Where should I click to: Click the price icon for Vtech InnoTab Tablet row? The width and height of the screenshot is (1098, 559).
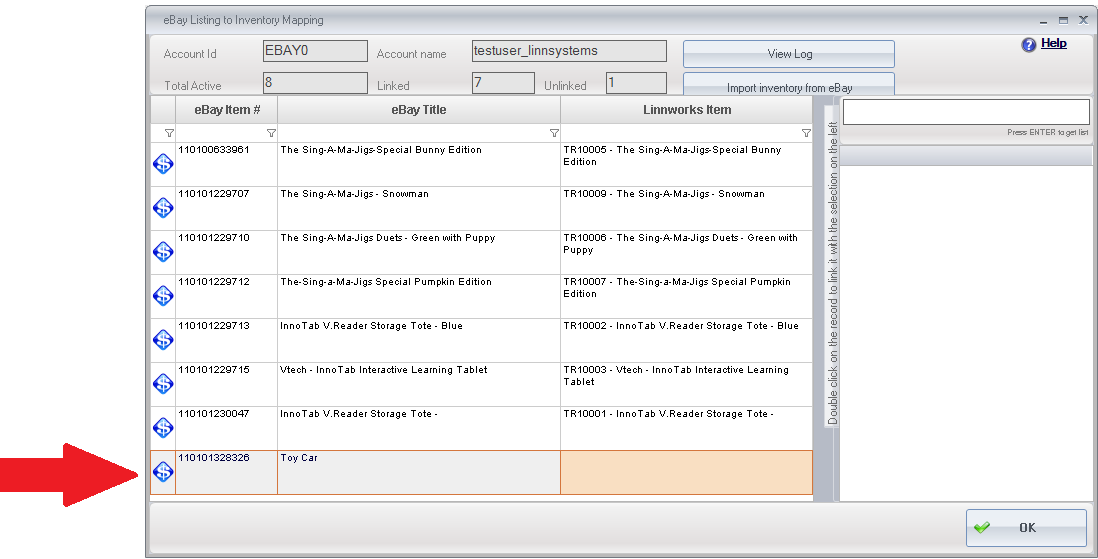pos(163,383)
